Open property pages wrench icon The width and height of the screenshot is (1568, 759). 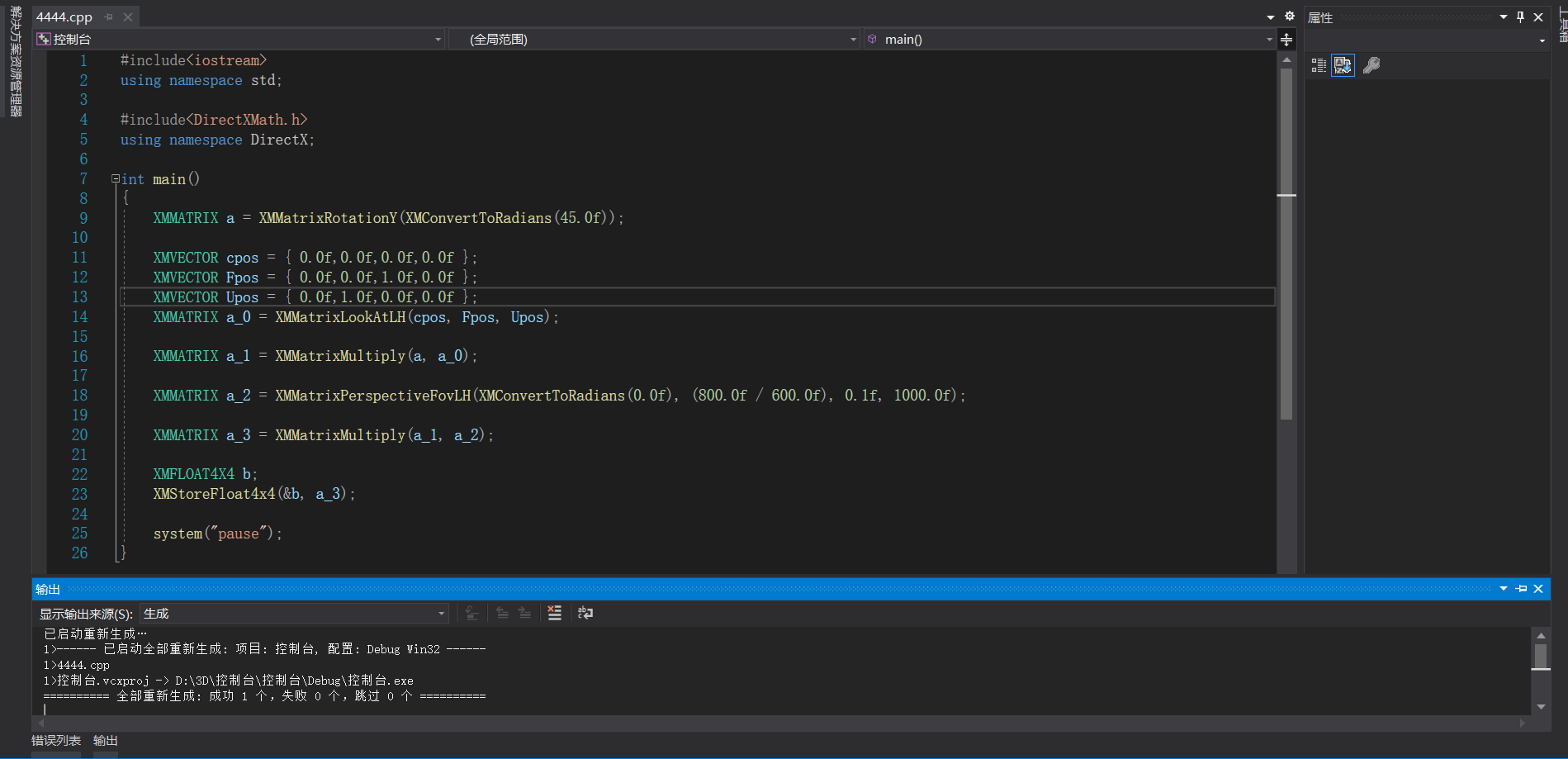click(x=1371, y=65)
